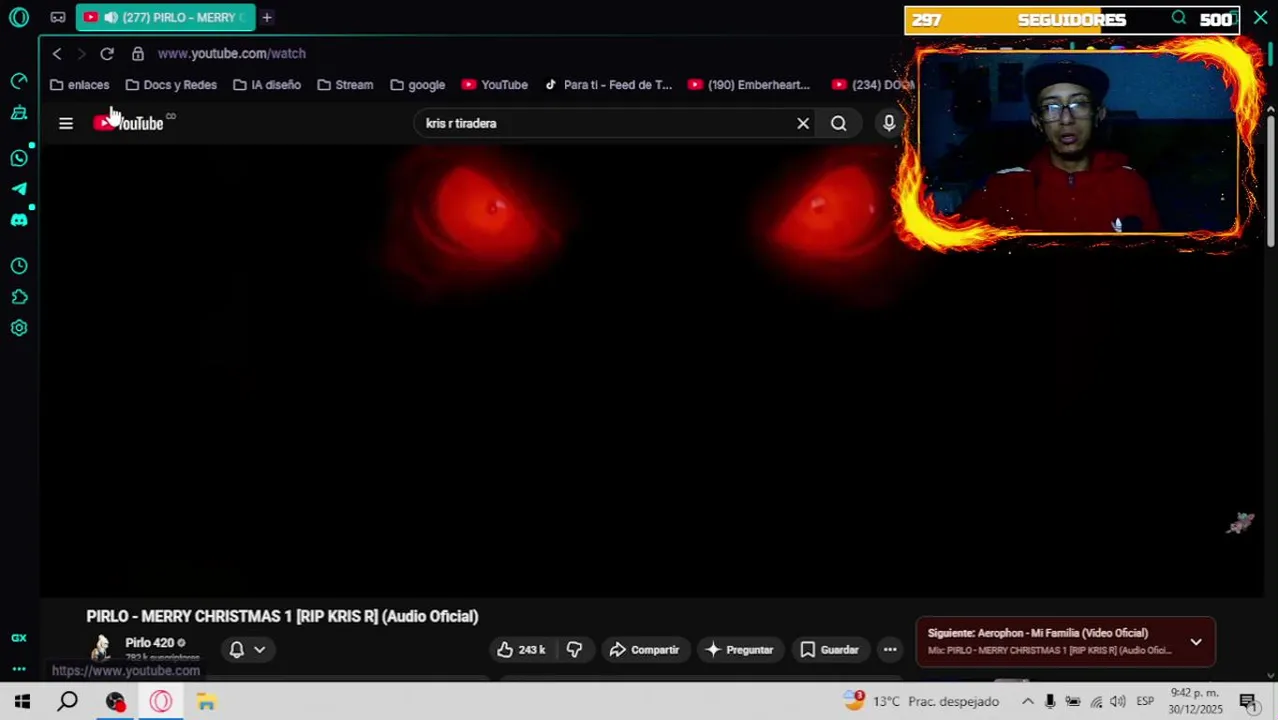Open the Para ti TikTok bookmark
1278x720 pixels.
(x=608, y=85)
